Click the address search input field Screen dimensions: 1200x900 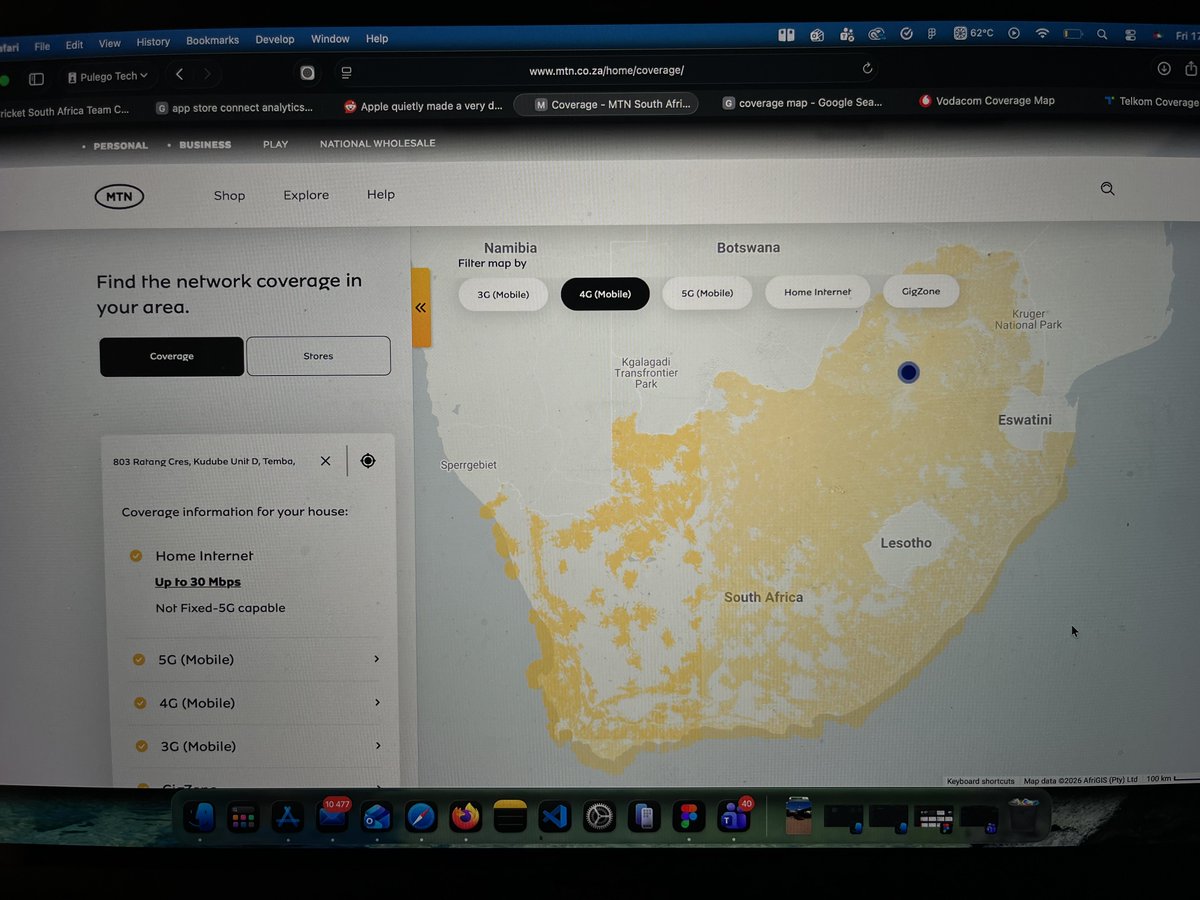coord(205,461)
